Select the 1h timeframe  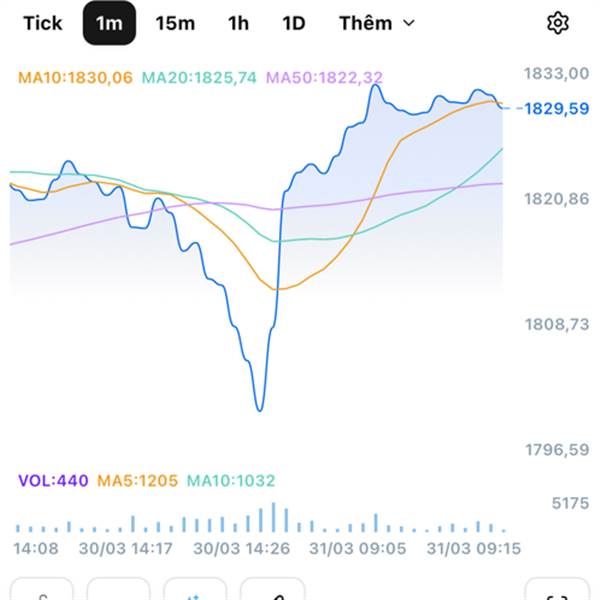238,23
